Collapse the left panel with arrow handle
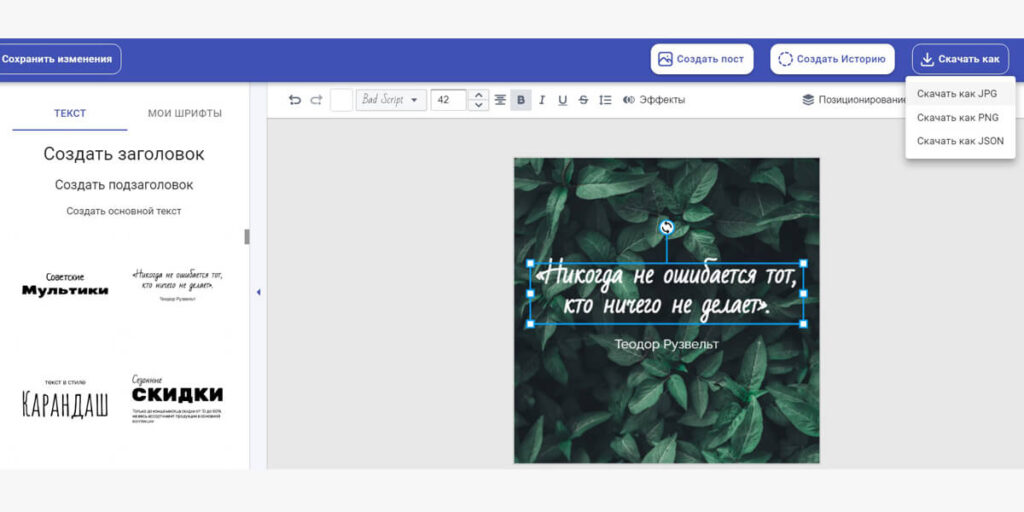 [258, 292]
